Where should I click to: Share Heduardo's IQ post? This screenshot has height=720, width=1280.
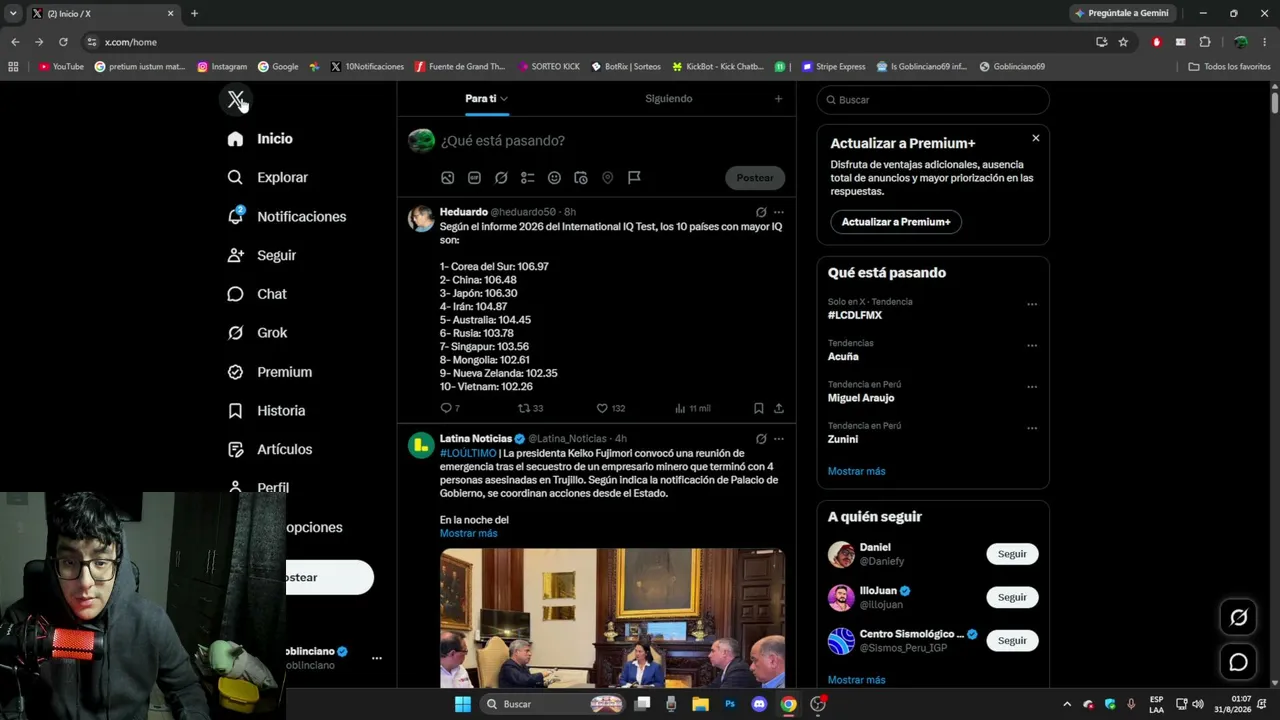coord(779,408)
